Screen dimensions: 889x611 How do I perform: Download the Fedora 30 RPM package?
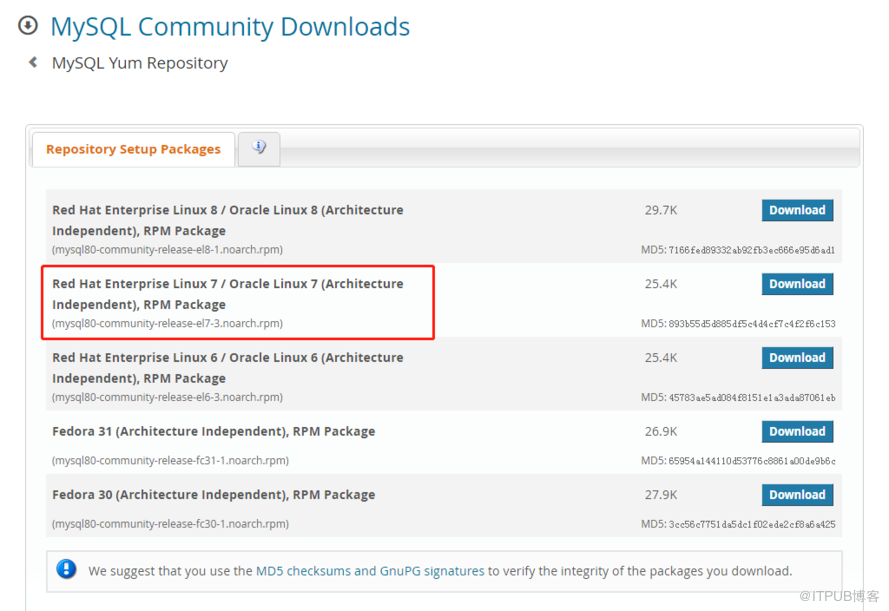pos(797,495)
